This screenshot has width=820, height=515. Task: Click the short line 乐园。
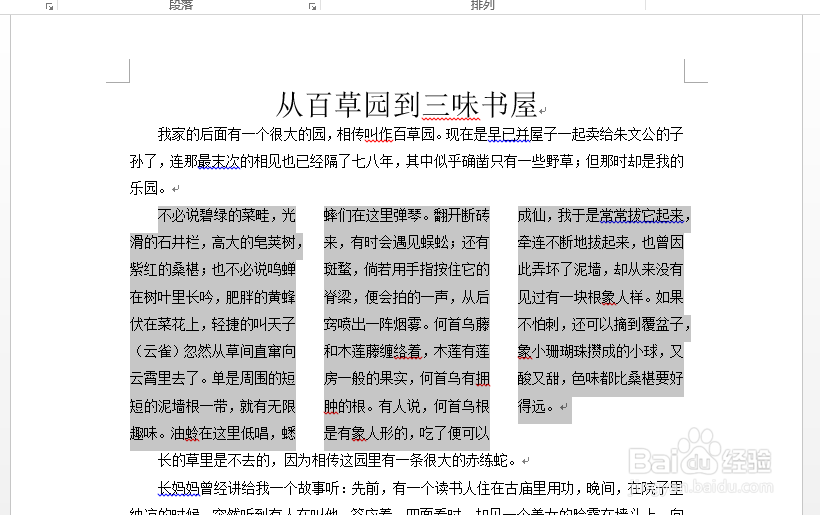coord(149,188)
